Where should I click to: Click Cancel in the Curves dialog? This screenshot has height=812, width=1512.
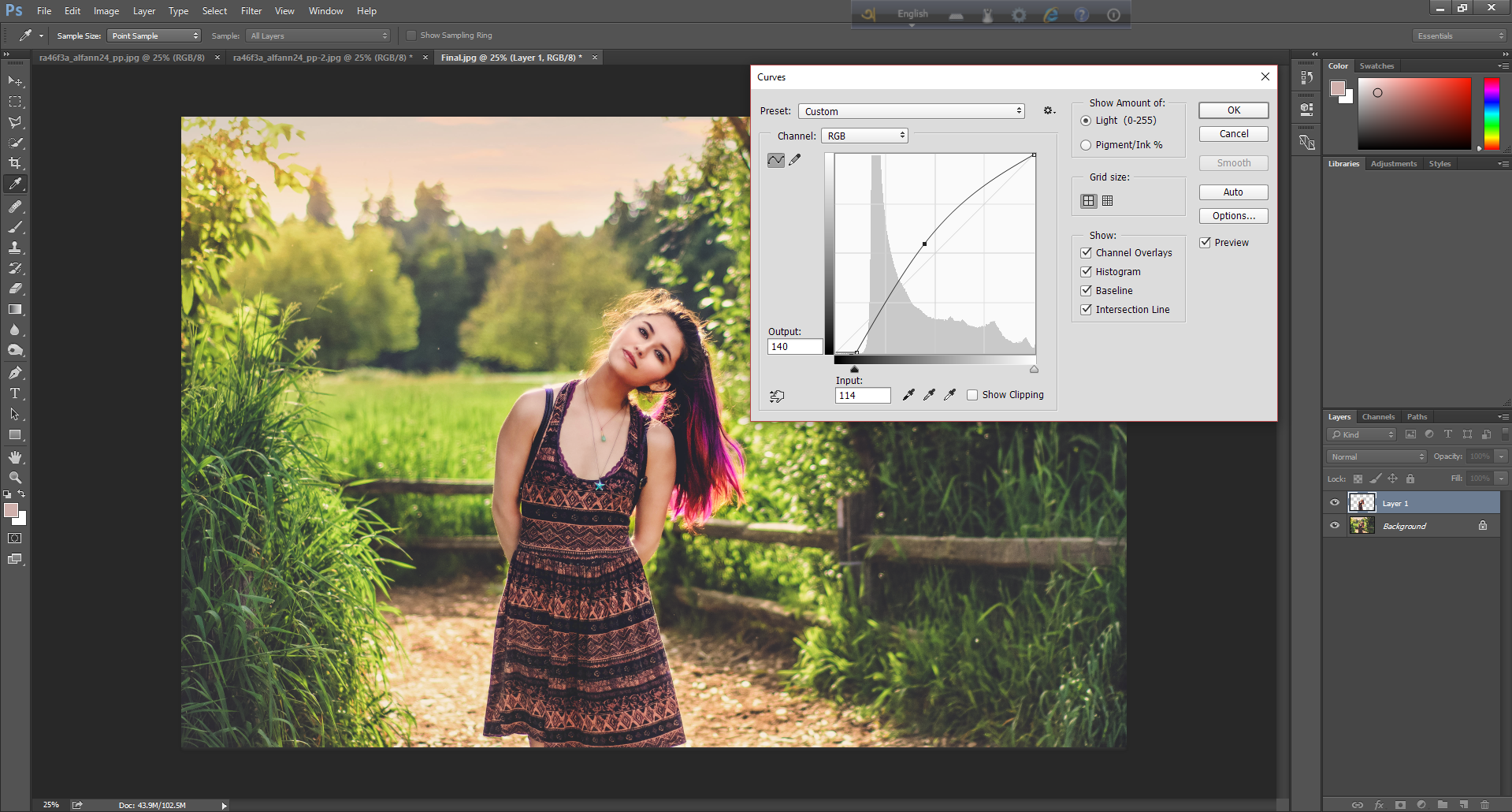[1234, 134]
